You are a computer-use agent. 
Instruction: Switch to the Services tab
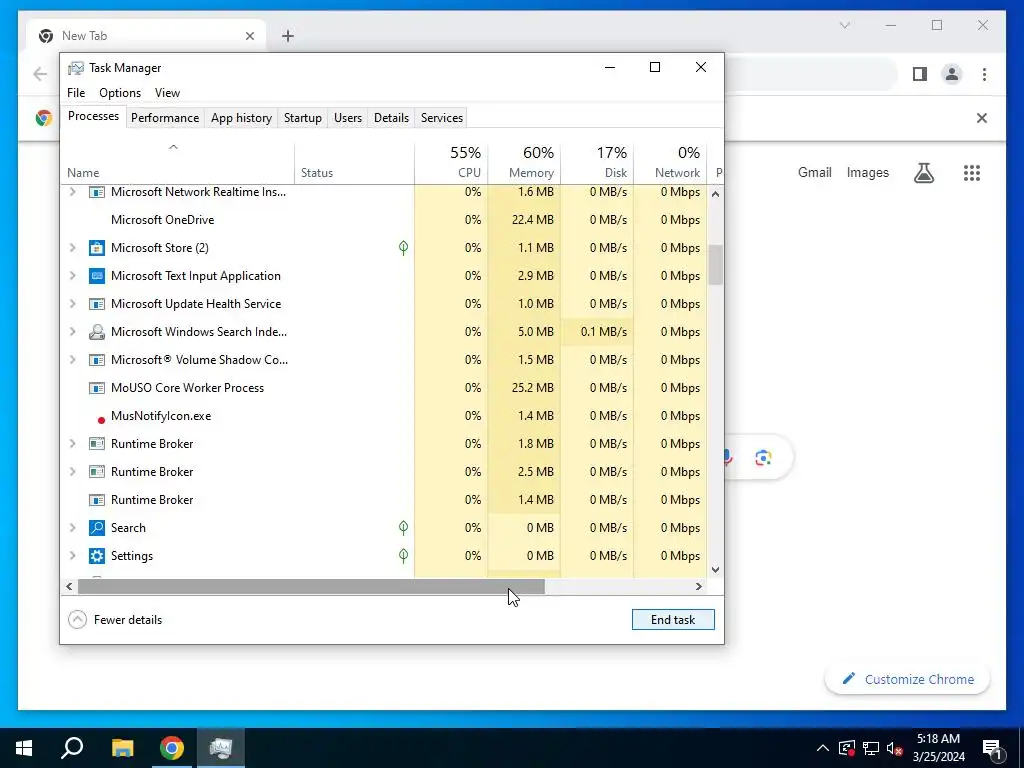(x=441, y=118)
